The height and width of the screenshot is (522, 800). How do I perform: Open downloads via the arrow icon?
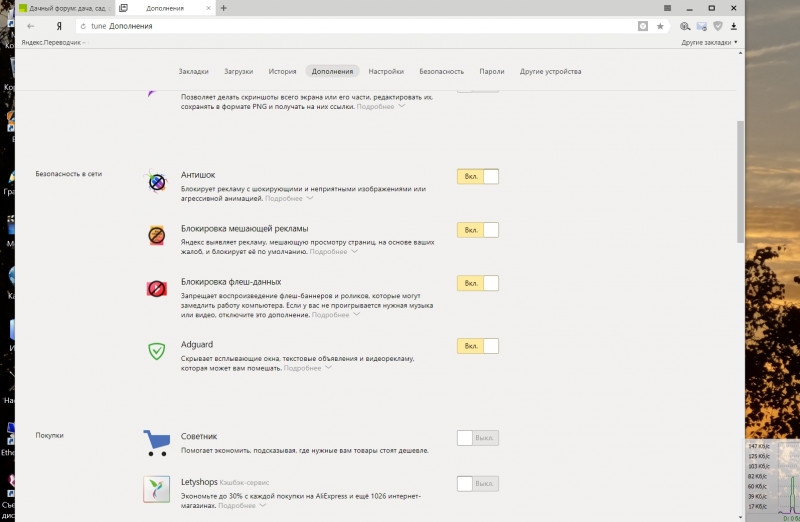(x=734, y=26)
